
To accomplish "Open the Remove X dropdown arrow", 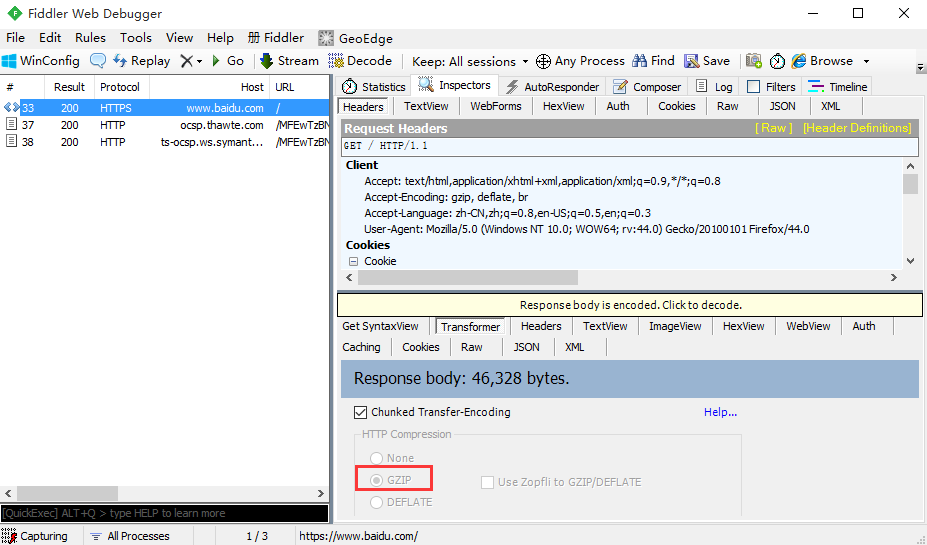I will click(x=199, y=61).
